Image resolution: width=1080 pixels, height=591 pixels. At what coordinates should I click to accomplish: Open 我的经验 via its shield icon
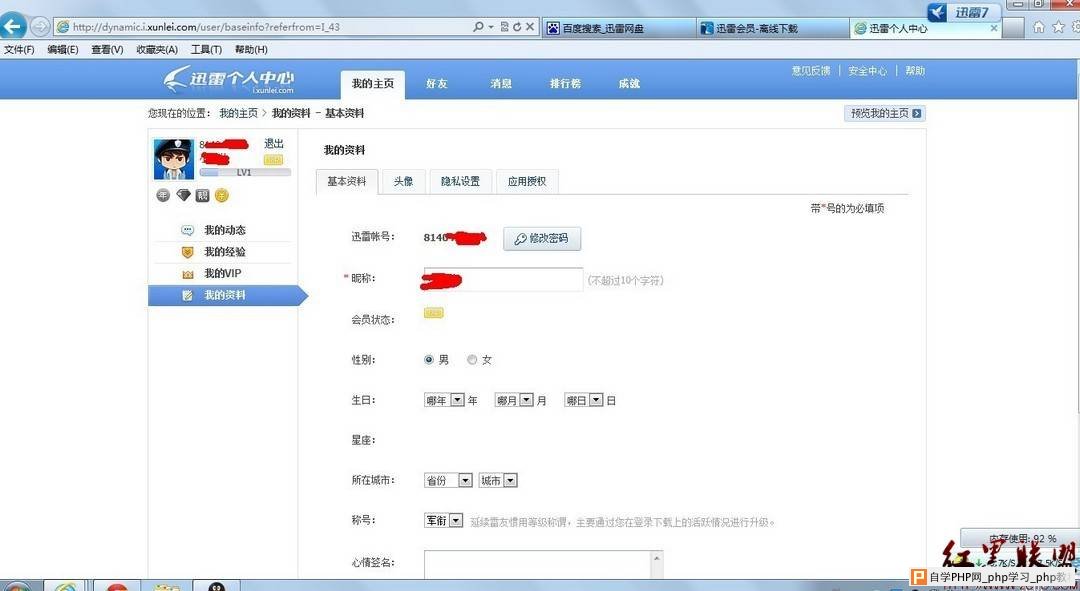pyautogui.click(x=187, y=252)
